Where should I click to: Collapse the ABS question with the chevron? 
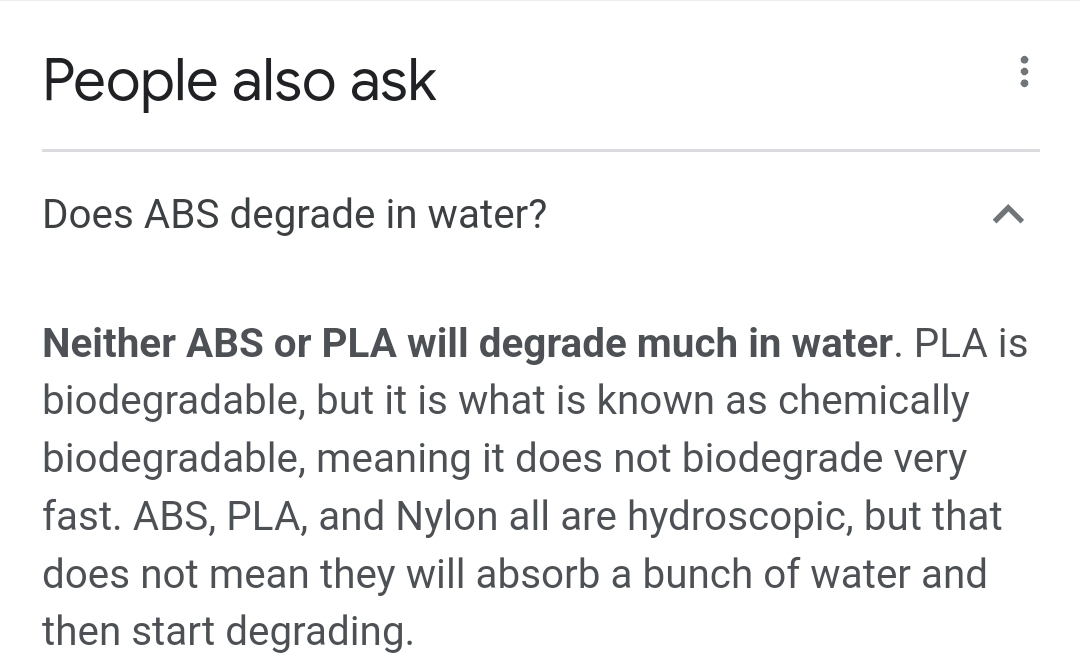point(1008,215)
